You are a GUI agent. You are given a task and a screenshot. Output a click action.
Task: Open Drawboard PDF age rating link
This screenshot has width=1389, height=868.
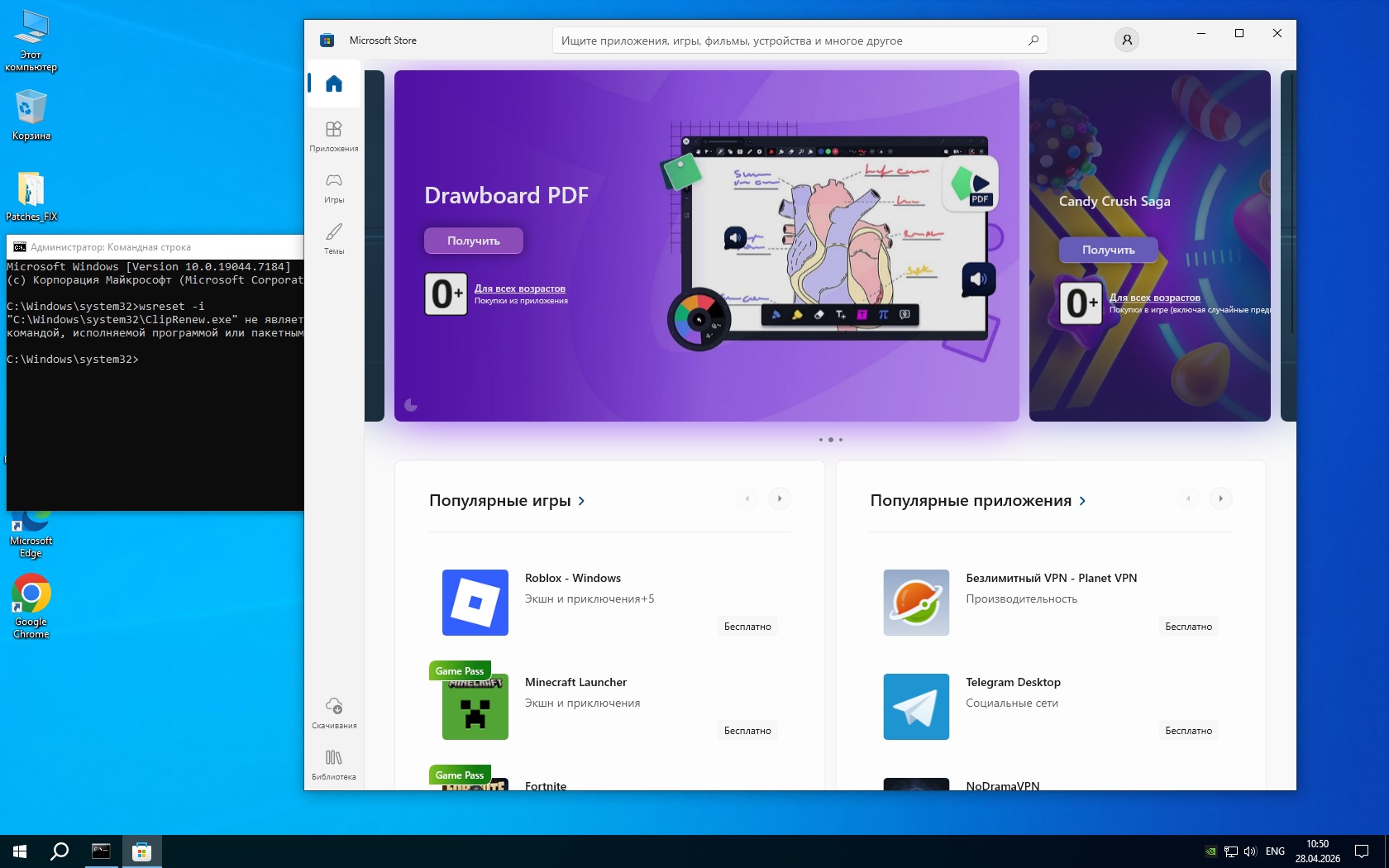pyautogui.click(x=519, y=289)
